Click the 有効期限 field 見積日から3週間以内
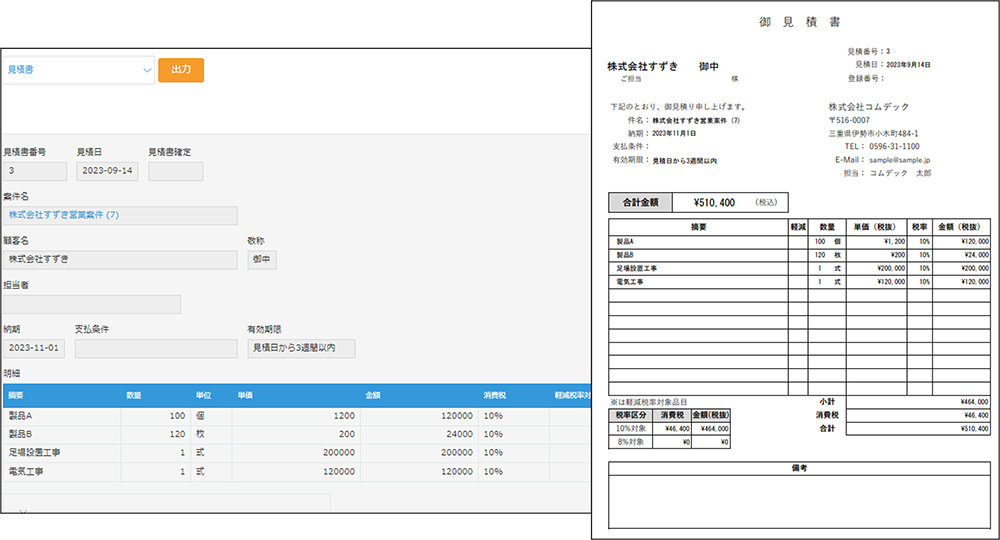1000x540 pixels. 301,348
